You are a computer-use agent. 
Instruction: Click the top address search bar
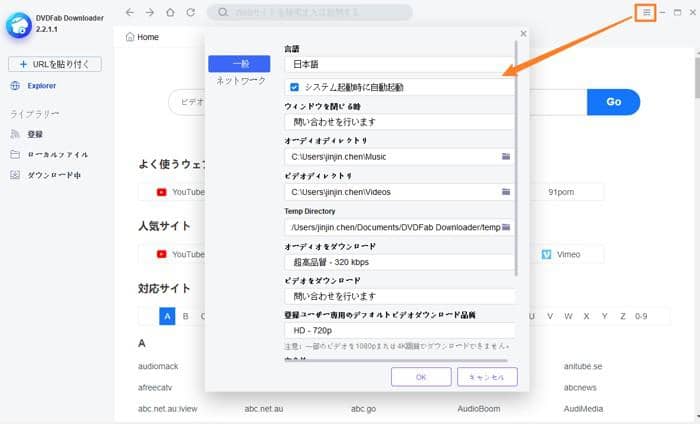(310, 12)
